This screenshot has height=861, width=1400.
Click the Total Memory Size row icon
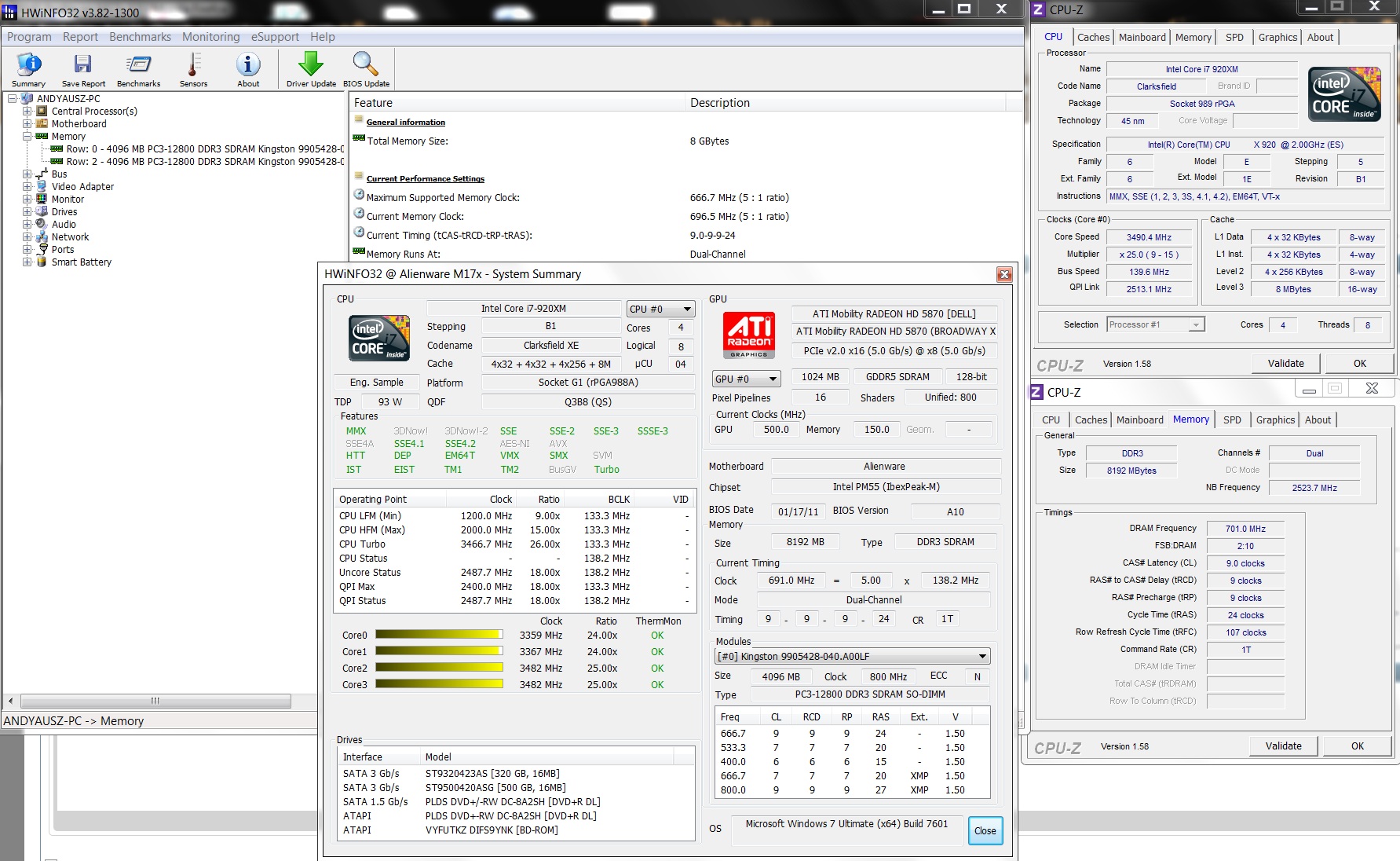[359, 138]
